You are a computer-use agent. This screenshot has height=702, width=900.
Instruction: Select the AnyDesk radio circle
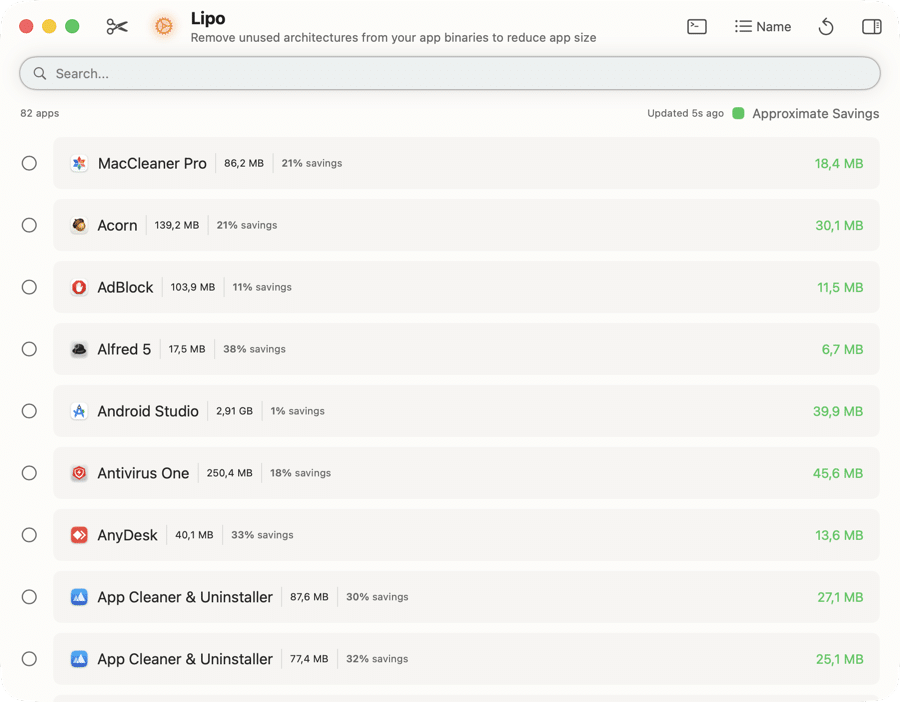(x=29, y=535)
